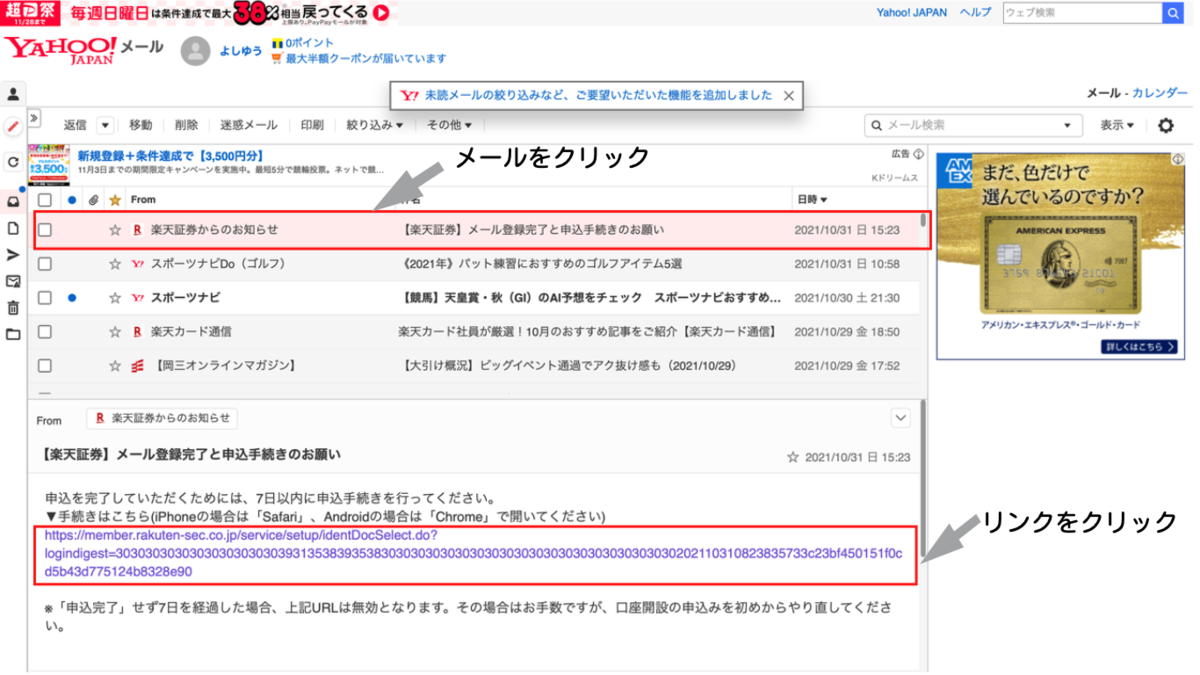Viewport: 1200px width, 675px height.
Task: Click the 0ポイント link
Action: [309, 44]
